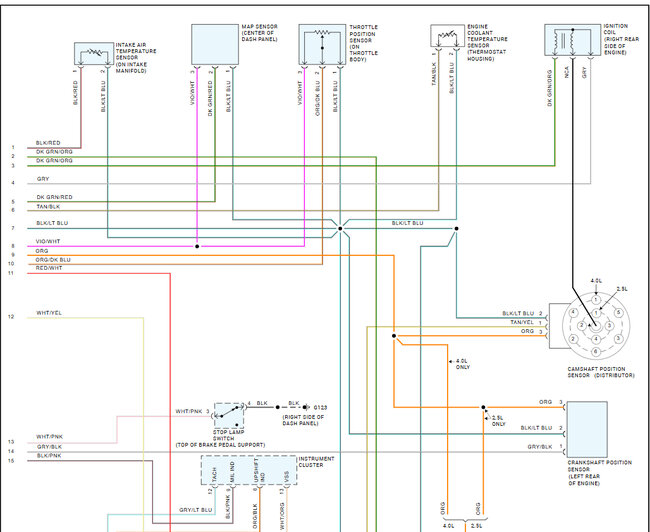Select the "INSTRUMENT CLUSTER" label
Viewport: 650px width, 532px height.
click(316, 462)
